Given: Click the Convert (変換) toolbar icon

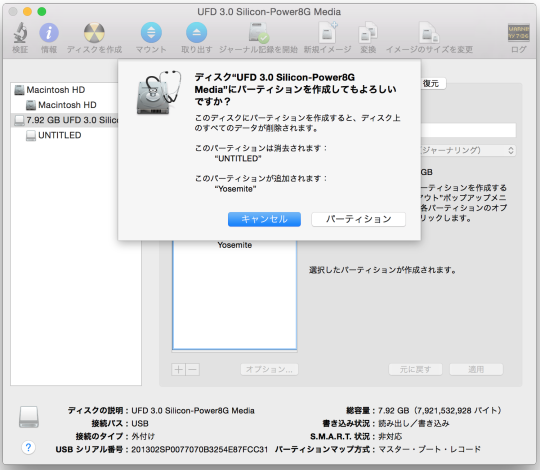Looking at the screenshot, I should click(x=368, y=33).
